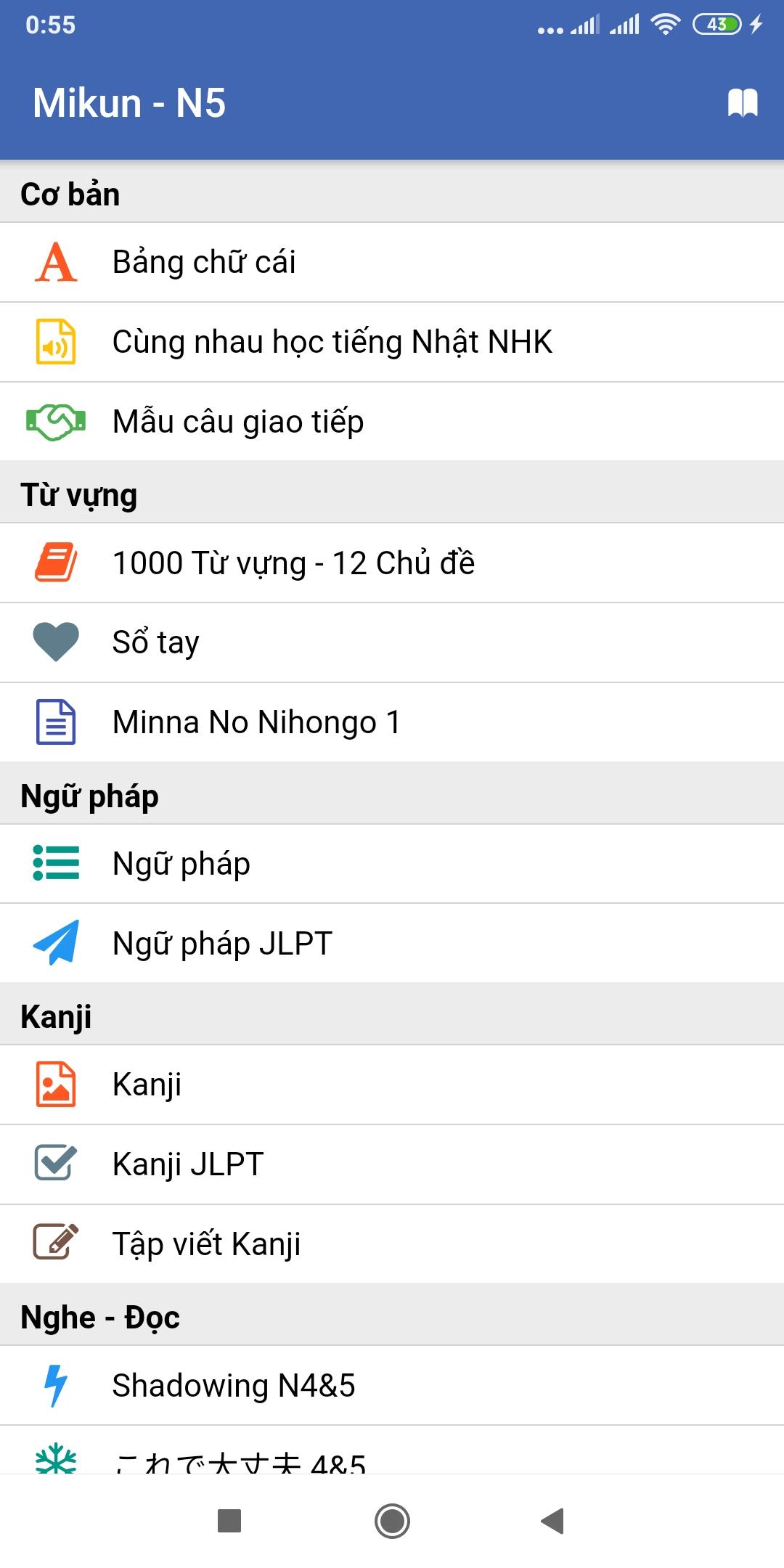Tap the heart icon beside Sổ tay
This screenshot has width=784, height=1568.
(x=56, y=642)
